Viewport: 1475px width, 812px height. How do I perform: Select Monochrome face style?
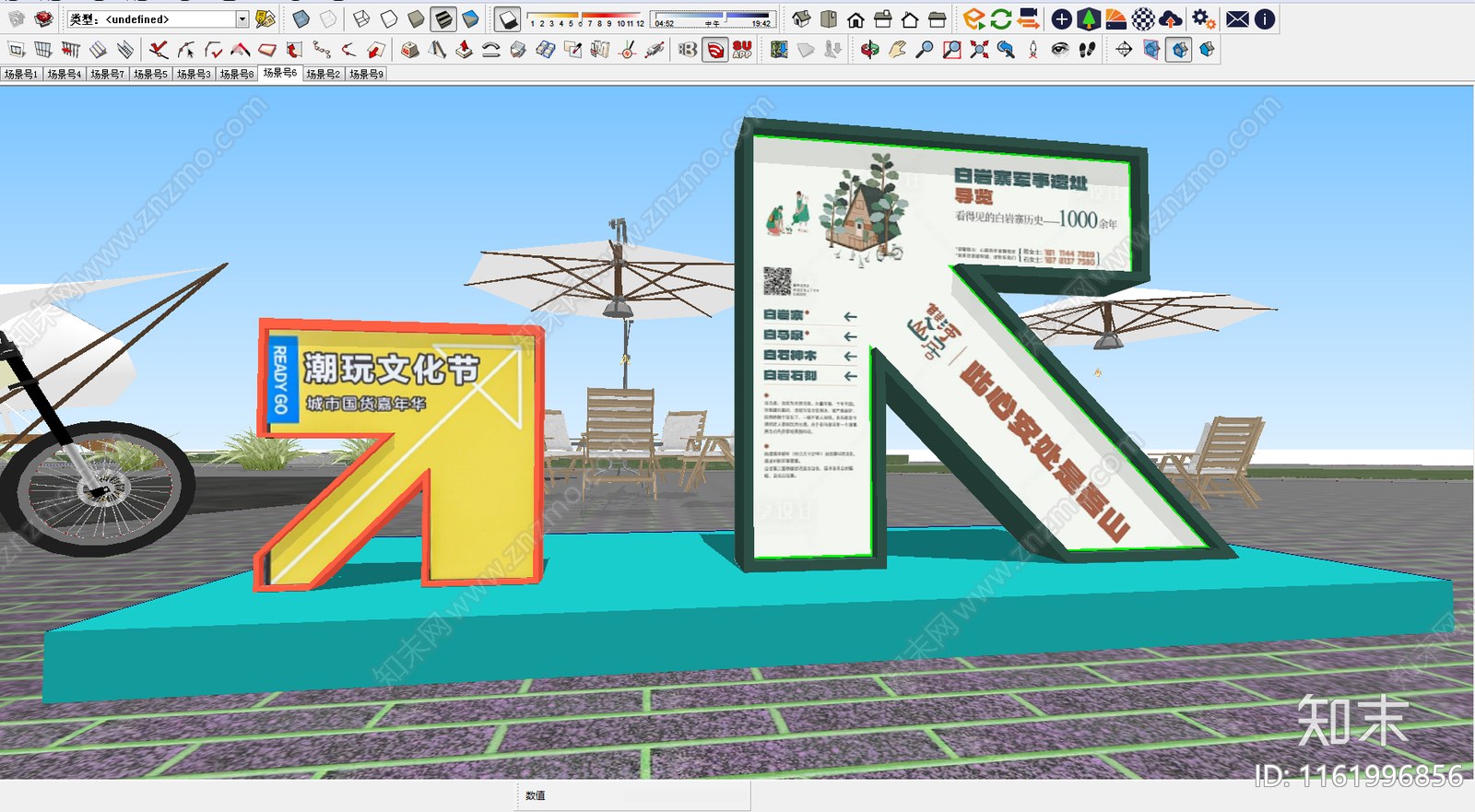(x=470, y=18)
